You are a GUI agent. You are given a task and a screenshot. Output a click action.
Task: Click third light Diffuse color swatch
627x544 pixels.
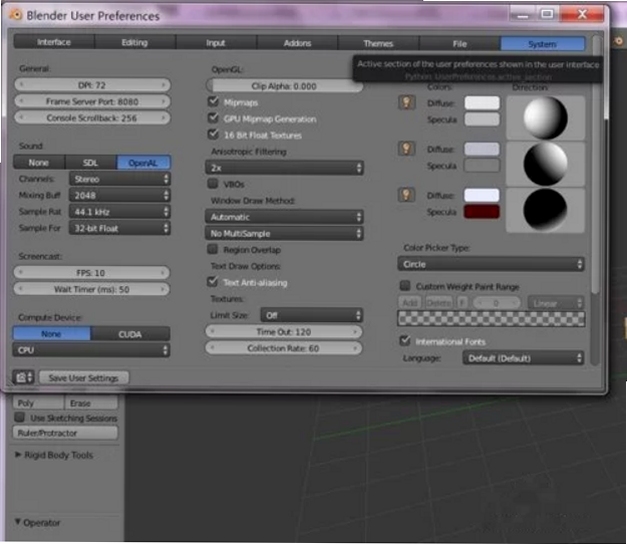coord(482,195)
